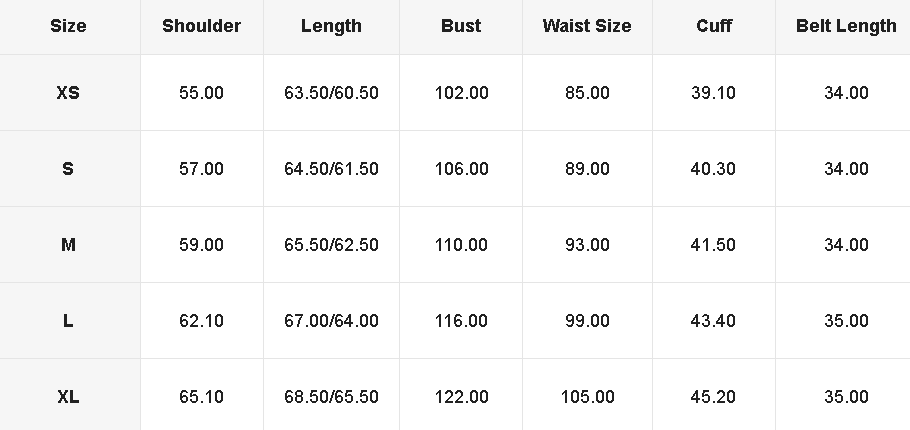This screenshot has height=430, width=910.
Task: Click the Belt Length header
Action: tap(846, 26)
